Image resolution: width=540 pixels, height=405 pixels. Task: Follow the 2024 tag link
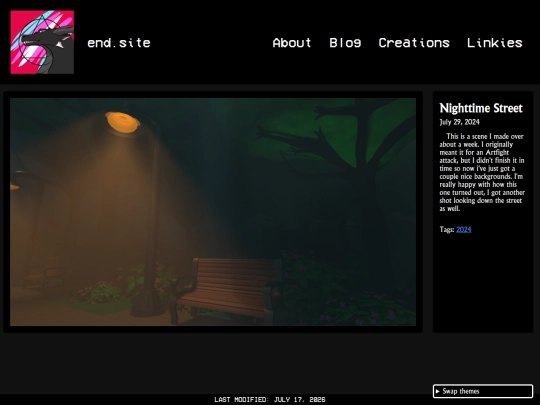(464, 229)
